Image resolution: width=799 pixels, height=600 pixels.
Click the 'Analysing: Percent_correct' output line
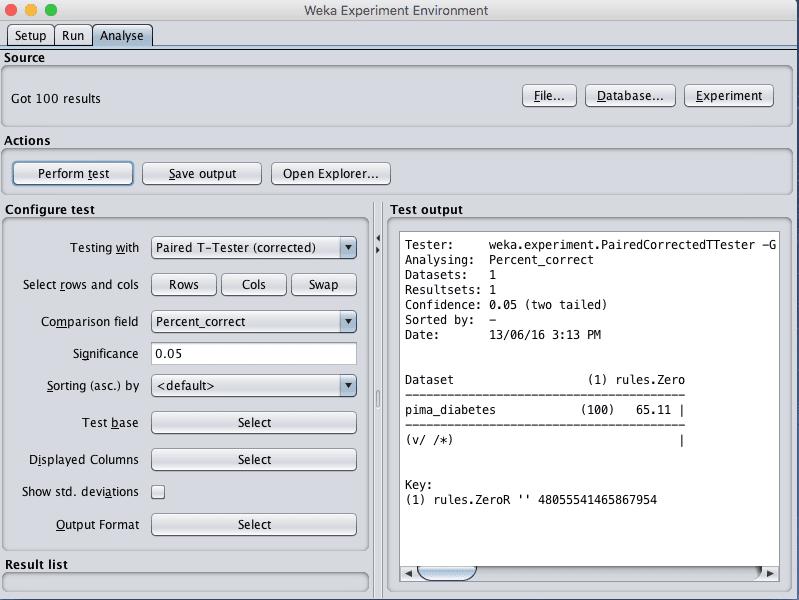[499, 260]
